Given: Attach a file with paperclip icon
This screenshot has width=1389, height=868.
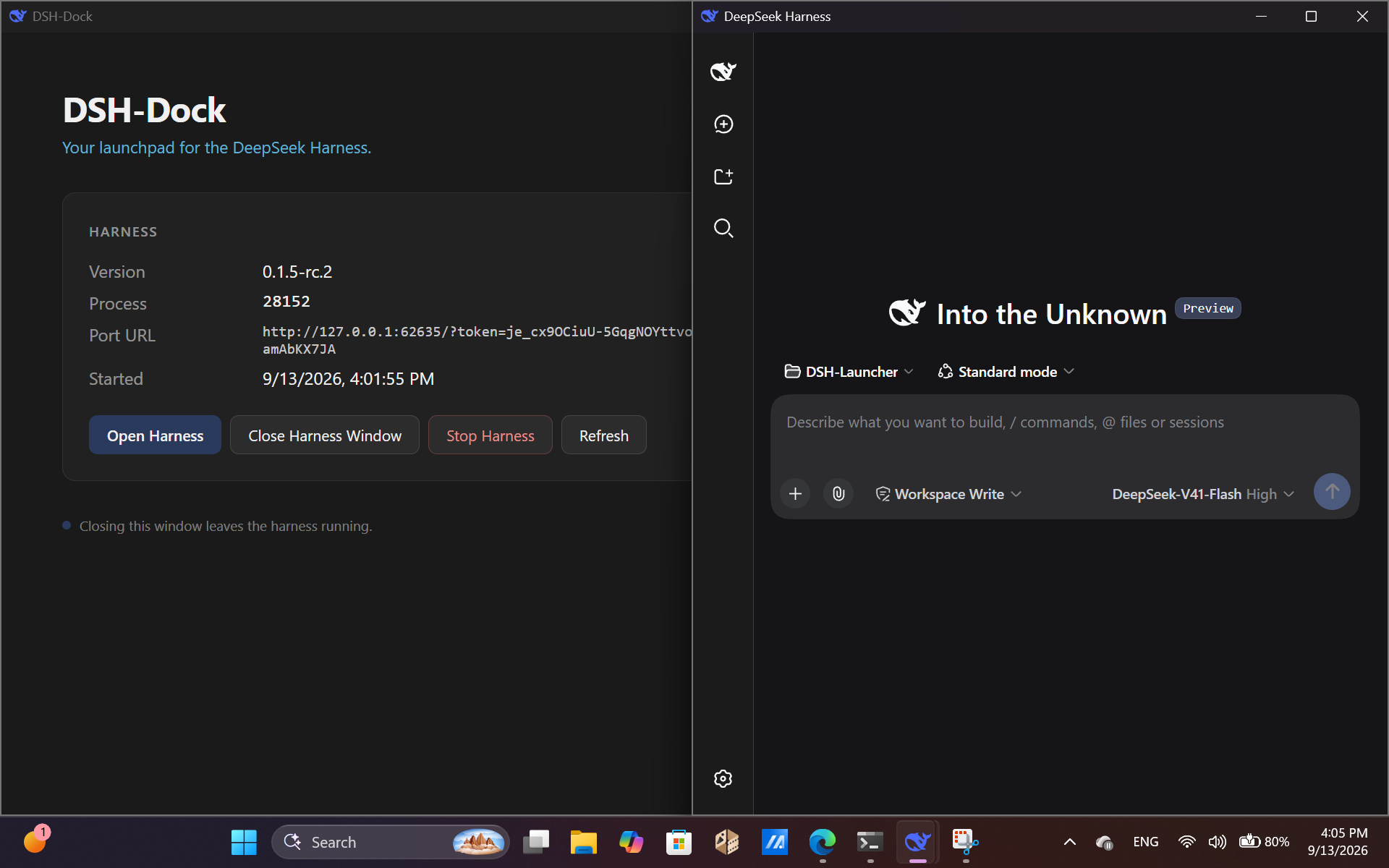Looking at the screenshot, I should point(838,493).
